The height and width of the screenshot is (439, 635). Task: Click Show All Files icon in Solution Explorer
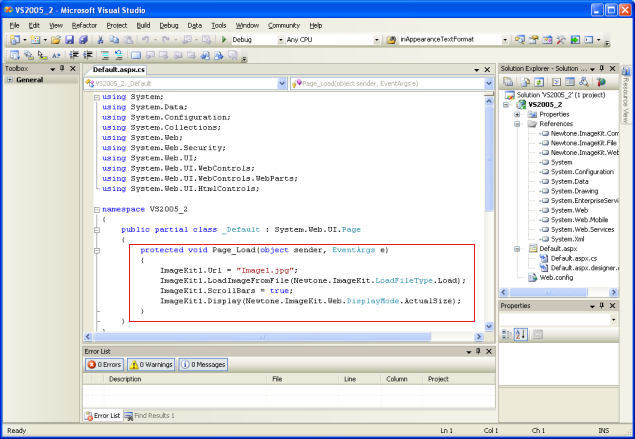[x=525, y=82]
